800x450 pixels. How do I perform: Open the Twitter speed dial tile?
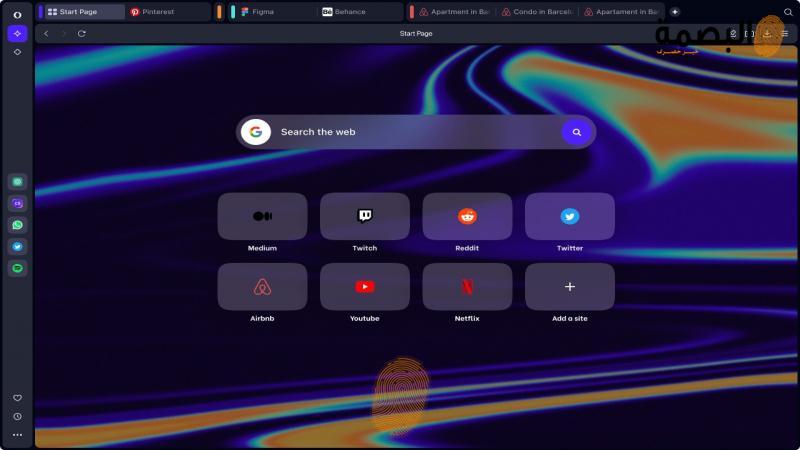coord(570,216)
